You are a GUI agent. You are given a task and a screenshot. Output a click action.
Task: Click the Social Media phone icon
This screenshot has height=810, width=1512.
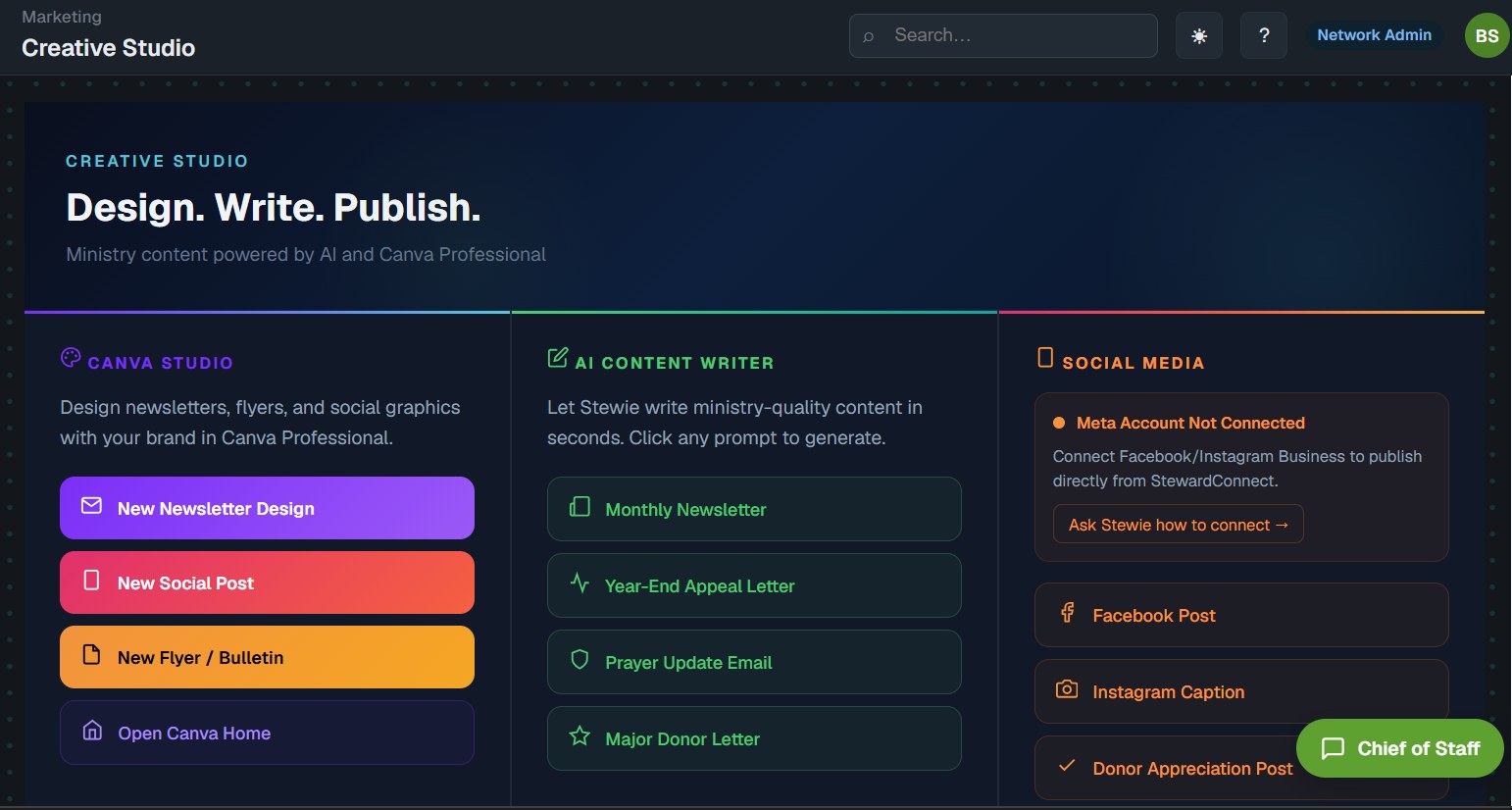(x=1045, y=358)
